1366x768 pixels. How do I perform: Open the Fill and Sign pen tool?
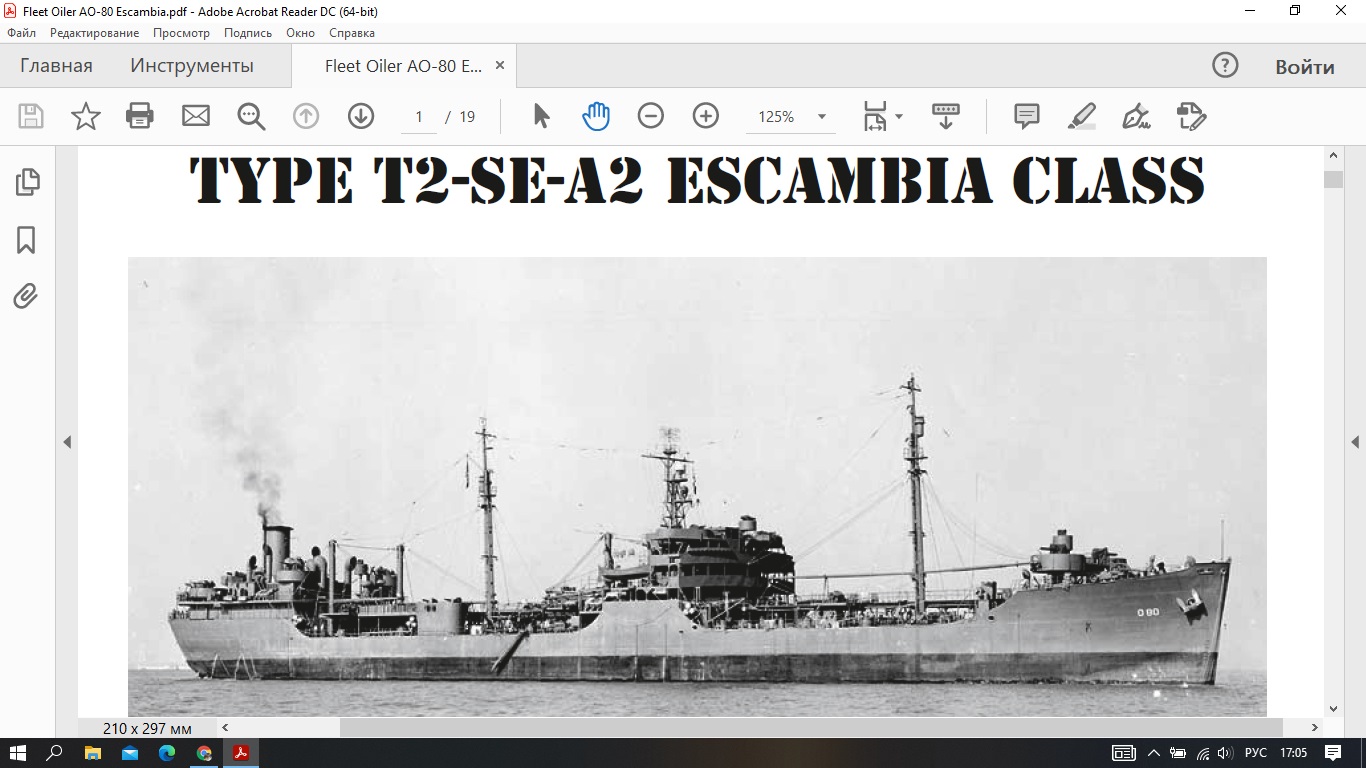point(1137,116)
